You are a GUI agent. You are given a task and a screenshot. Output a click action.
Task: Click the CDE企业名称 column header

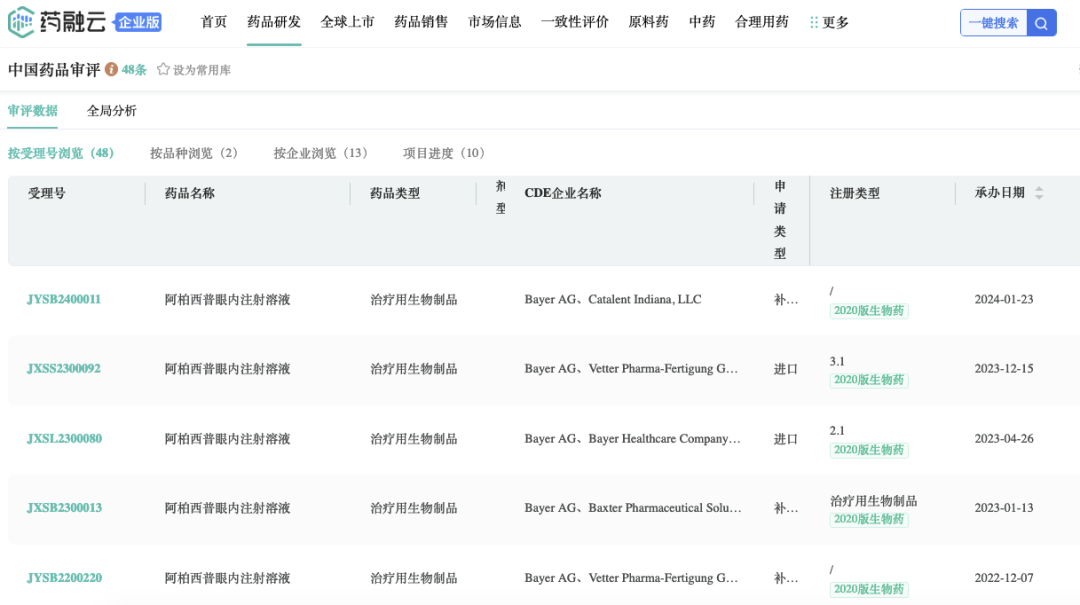coord(563,194)
